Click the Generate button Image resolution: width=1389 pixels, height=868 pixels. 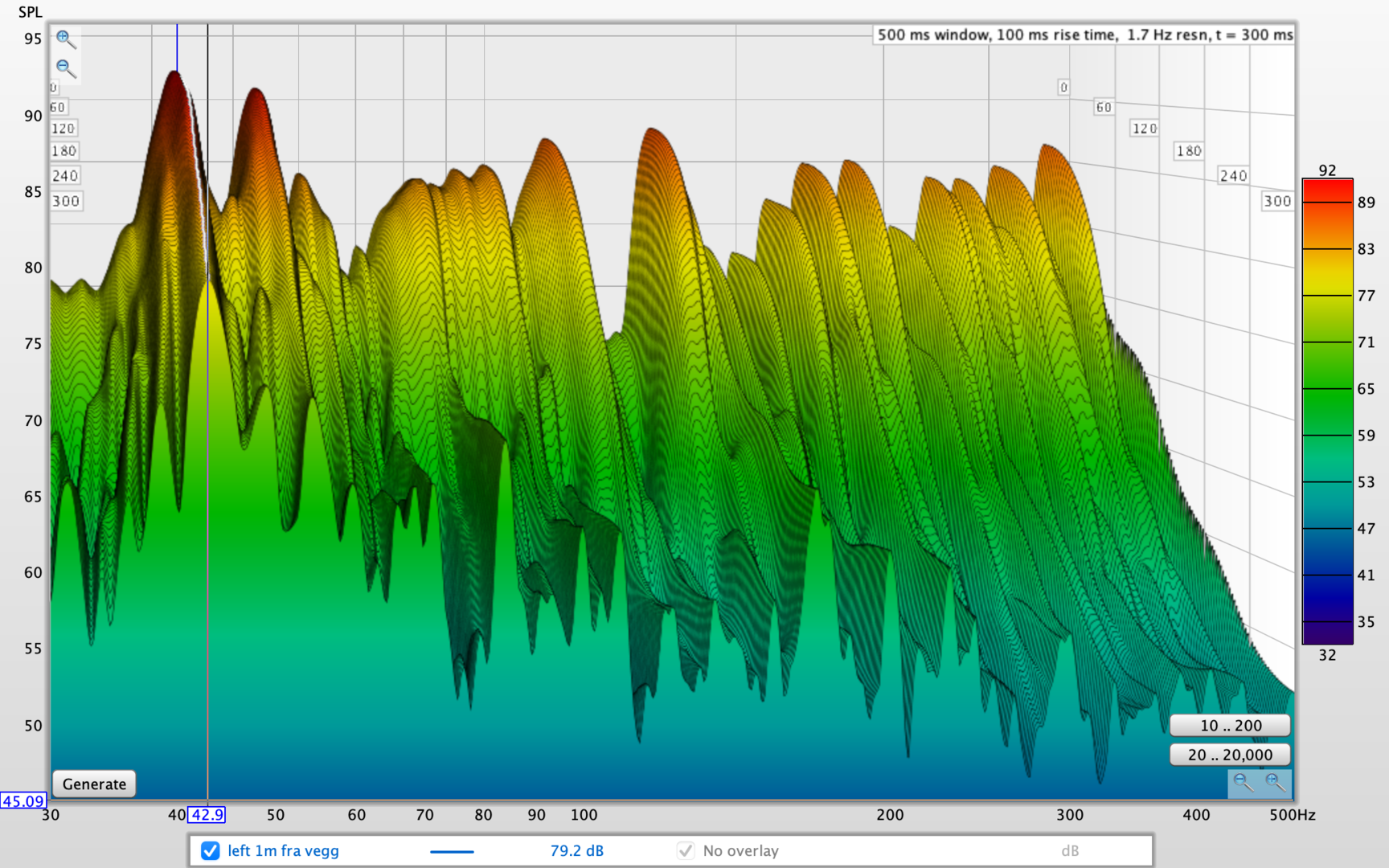point(94,784)
